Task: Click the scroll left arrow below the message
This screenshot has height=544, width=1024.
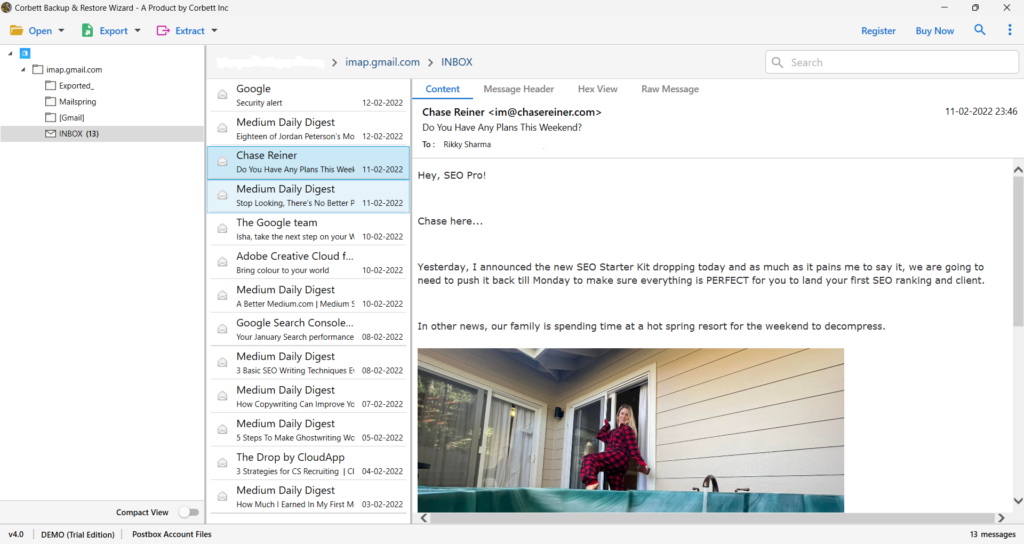Action: click(x=424, y=518)
